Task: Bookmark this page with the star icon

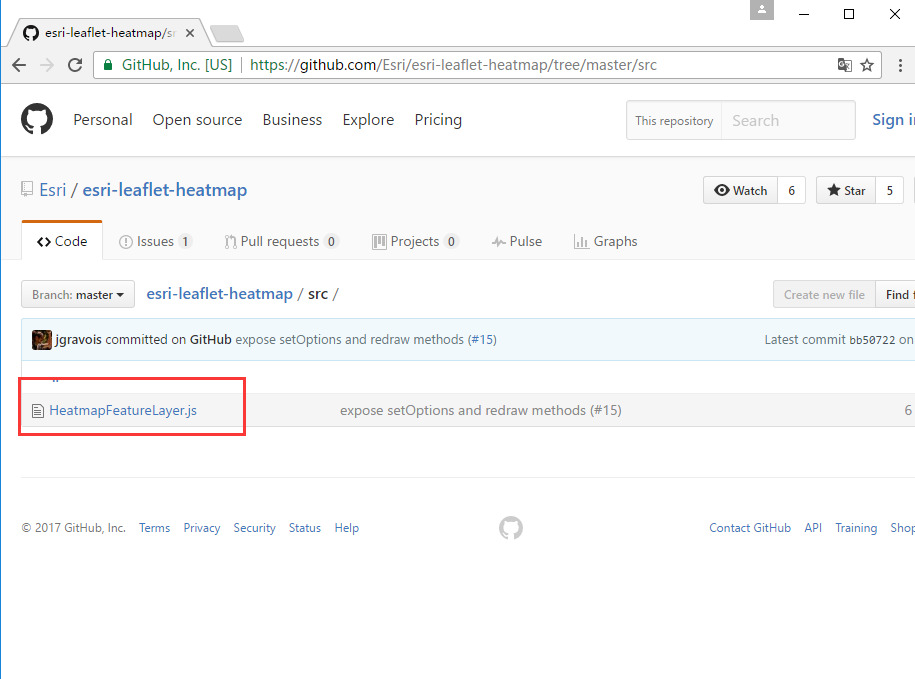Action: pyautogui.click(x=867, y=65)
